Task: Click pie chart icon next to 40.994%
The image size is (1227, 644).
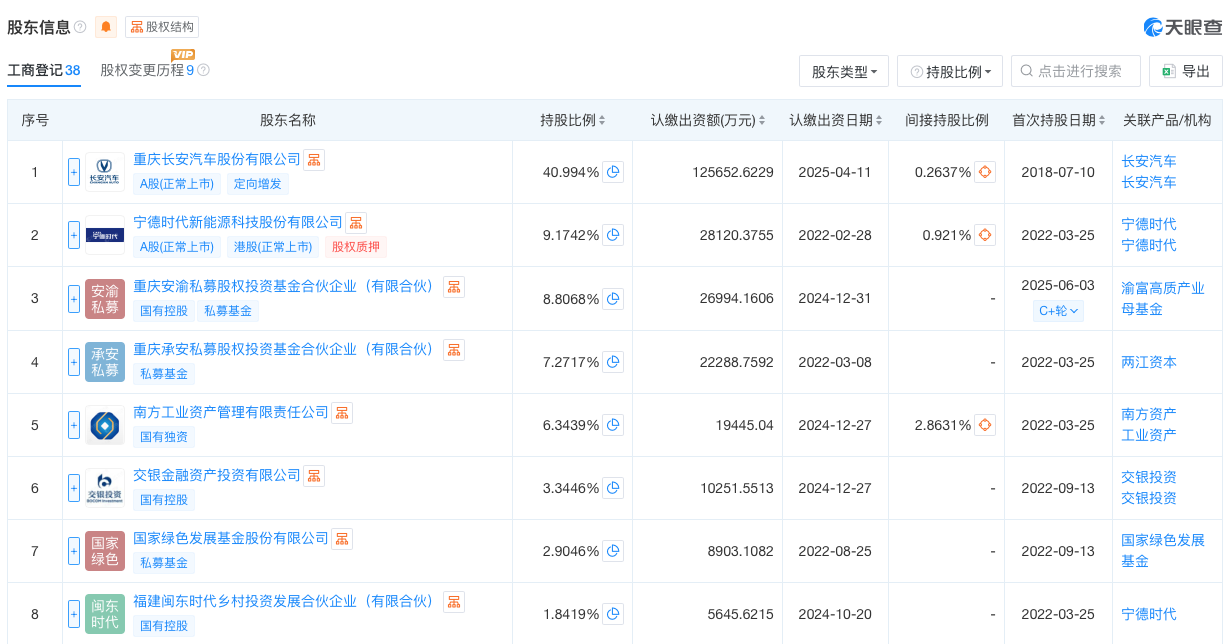Action: point(614,172)
